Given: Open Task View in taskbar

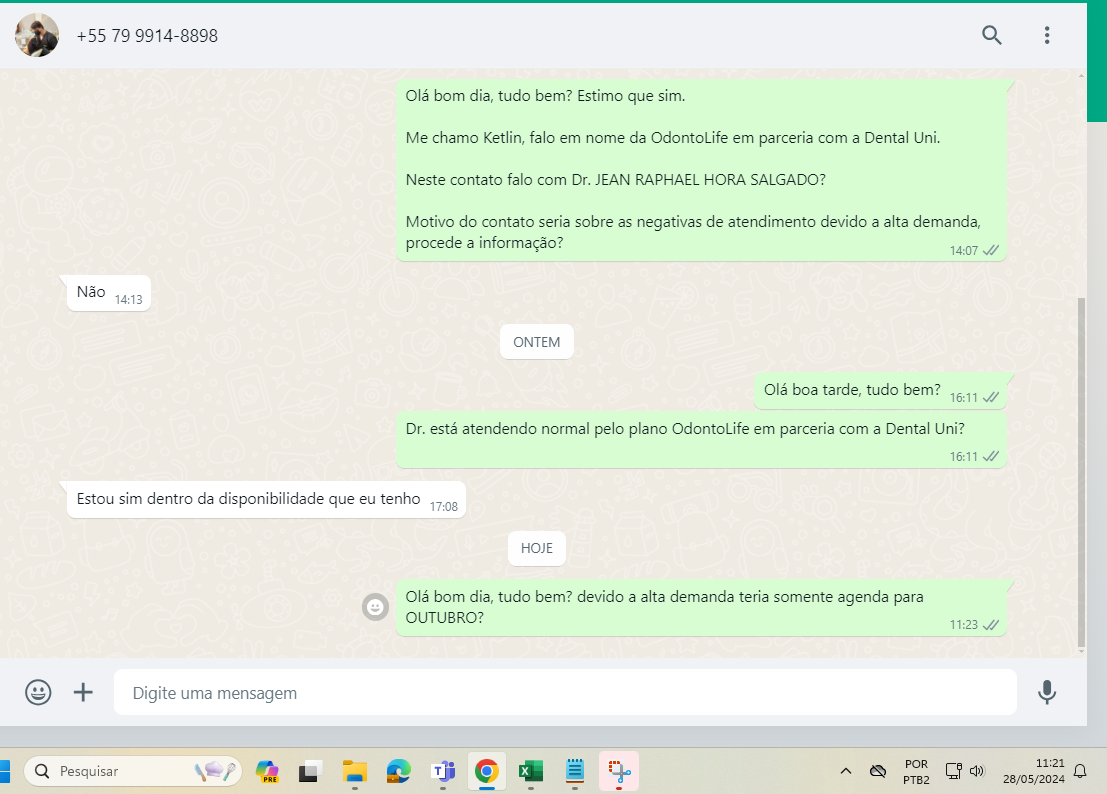Looking at the screenshot, I should [x=310, y=771].
